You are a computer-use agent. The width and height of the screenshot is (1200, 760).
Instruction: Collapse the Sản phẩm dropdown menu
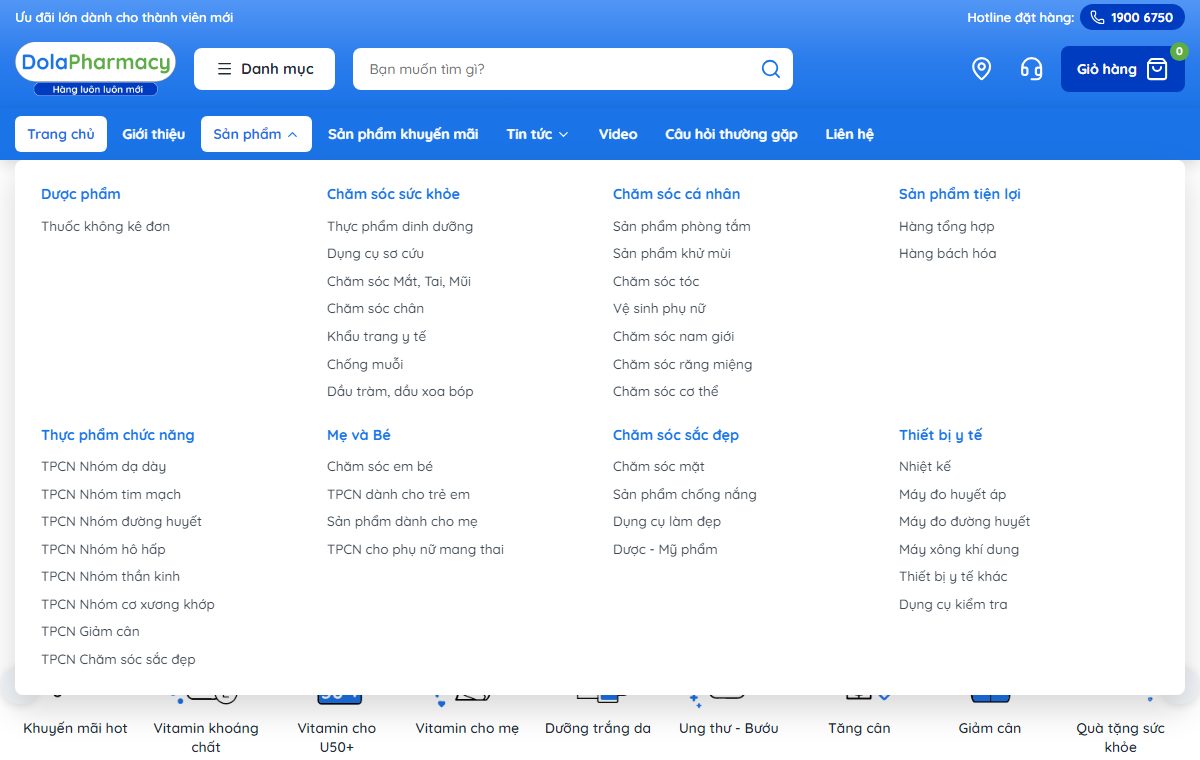[x=256, y=134]
